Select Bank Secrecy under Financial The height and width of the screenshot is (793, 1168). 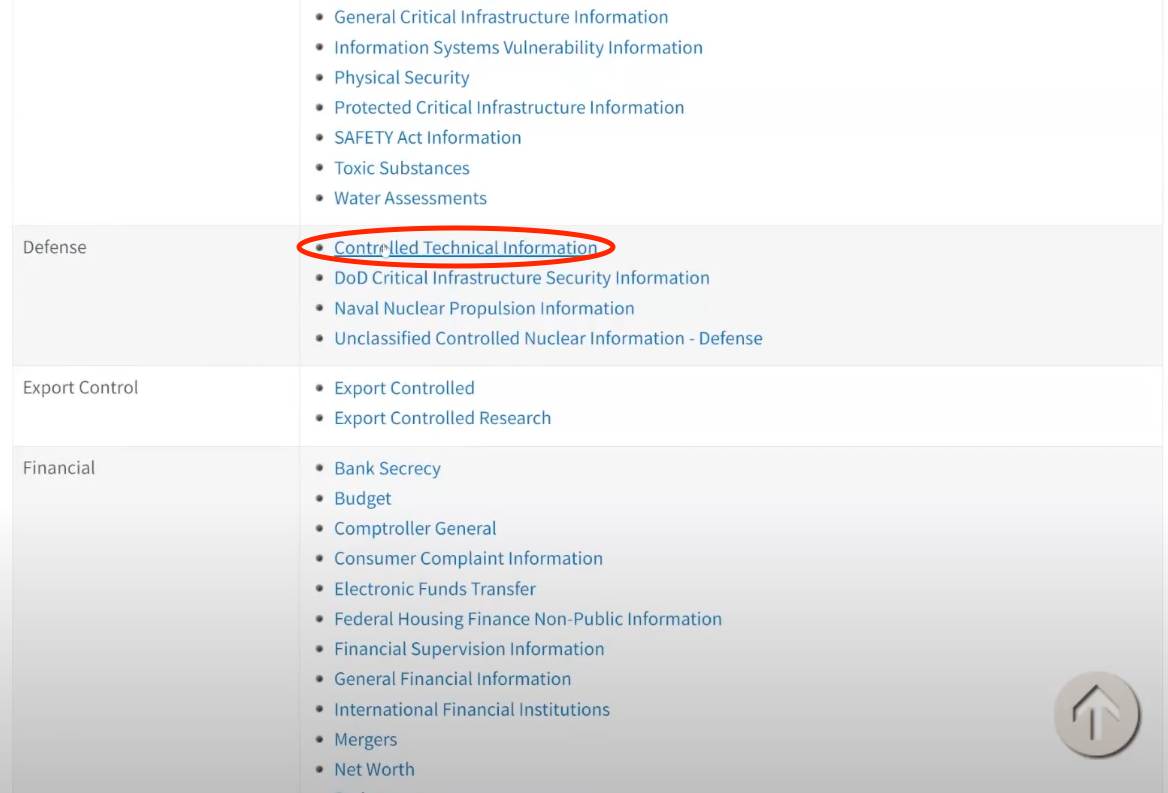tap(387, 468)
